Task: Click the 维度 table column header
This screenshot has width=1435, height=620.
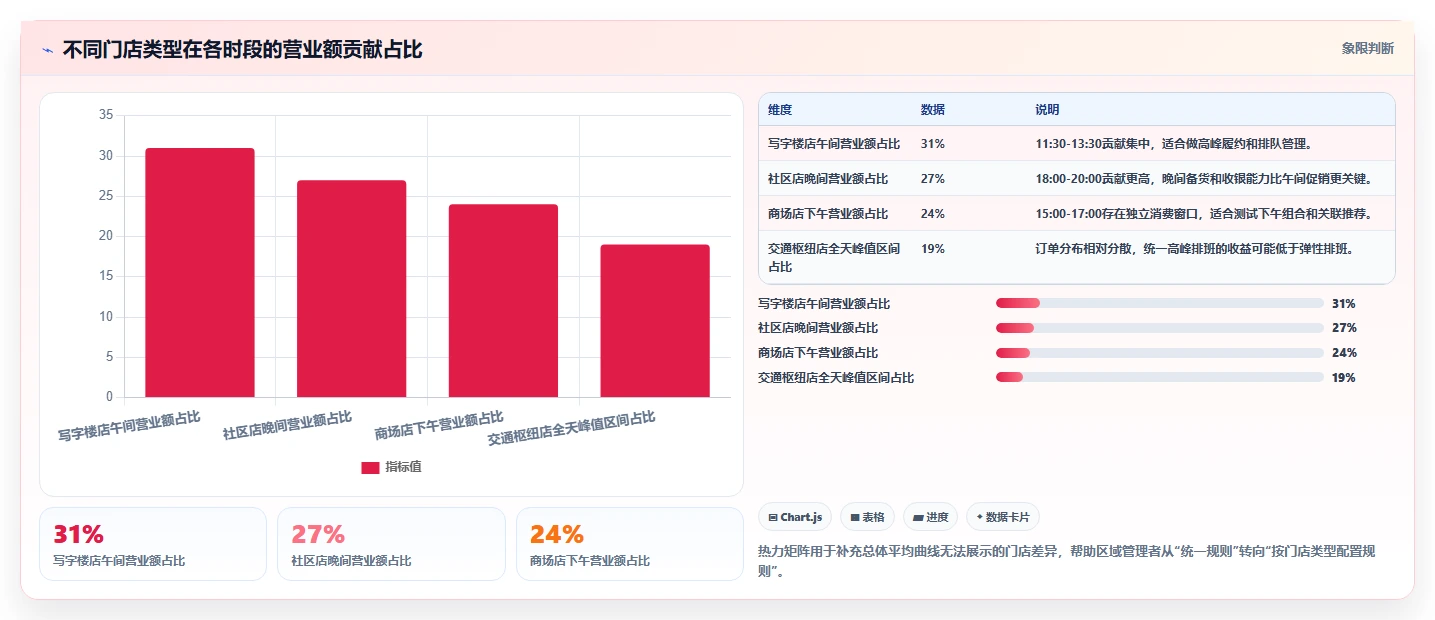Action: 780,109
